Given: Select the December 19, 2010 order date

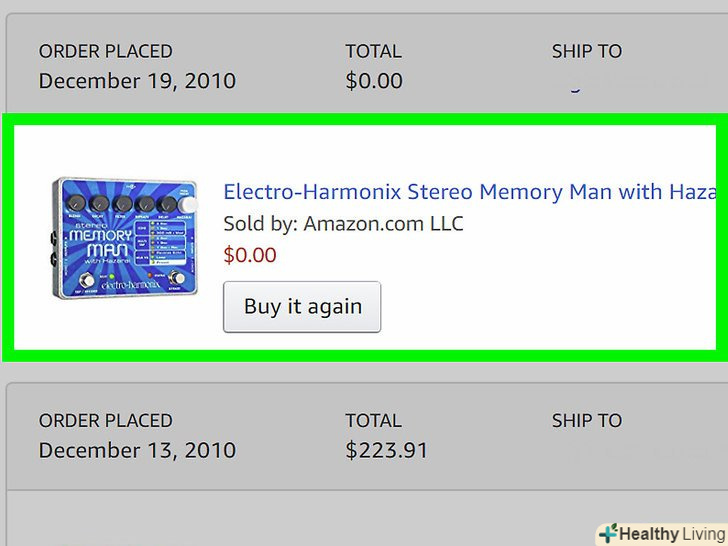Looking at the screenshot, I should click(x=137, y=81).
